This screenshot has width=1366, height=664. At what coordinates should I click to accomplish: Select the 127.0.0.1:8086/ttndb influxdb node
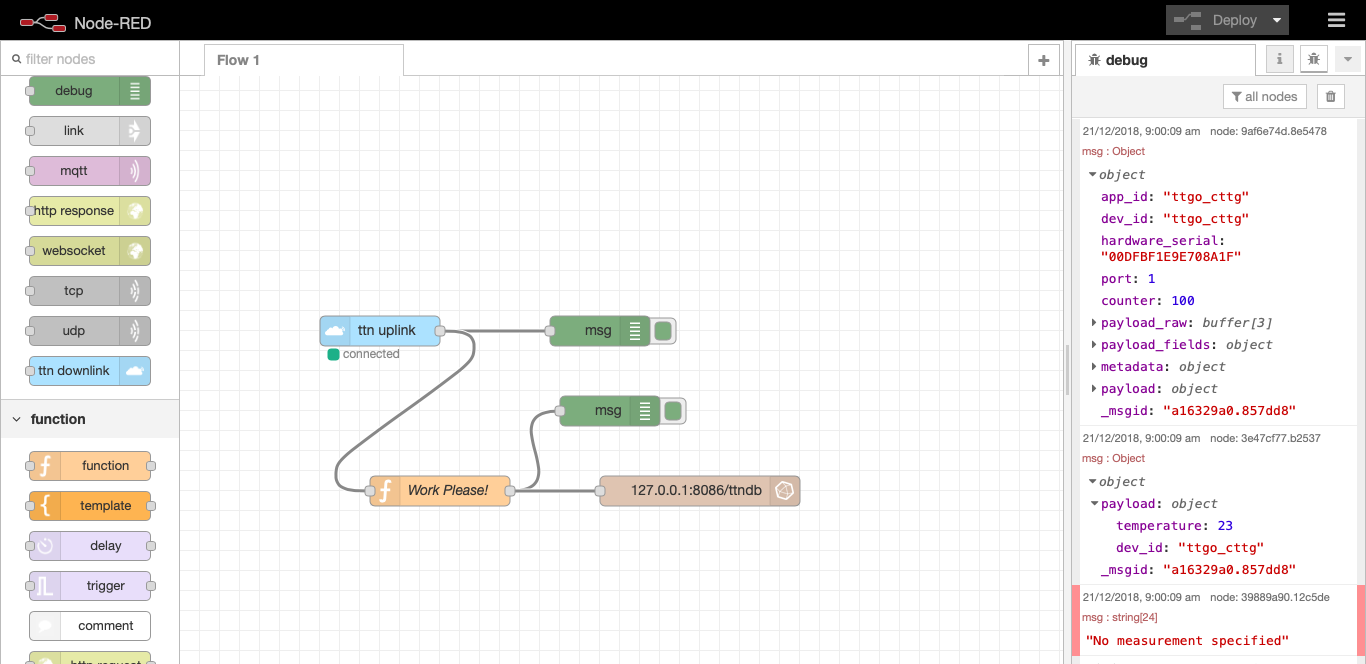(x=700, y=491)
